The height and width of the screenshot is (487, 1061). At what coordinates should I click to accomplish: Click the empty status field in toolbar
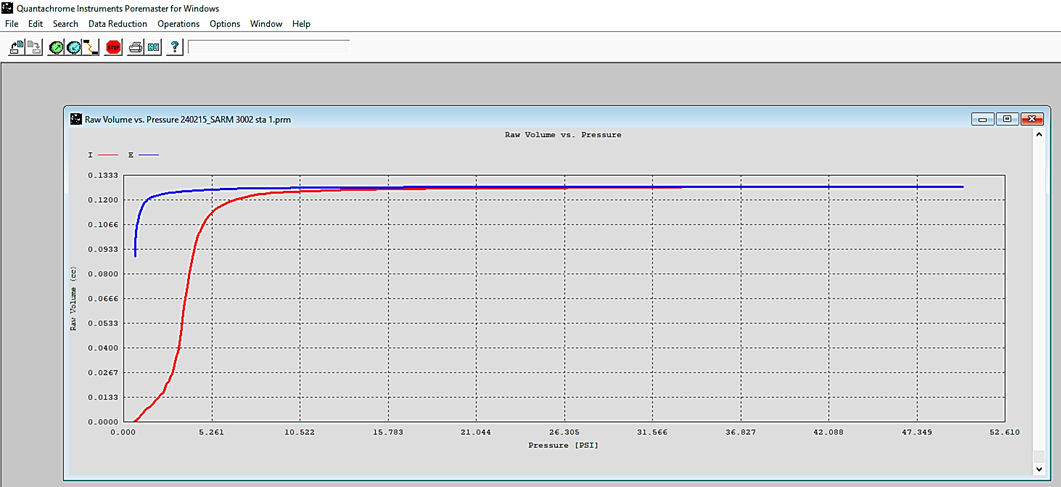(268, 47)
